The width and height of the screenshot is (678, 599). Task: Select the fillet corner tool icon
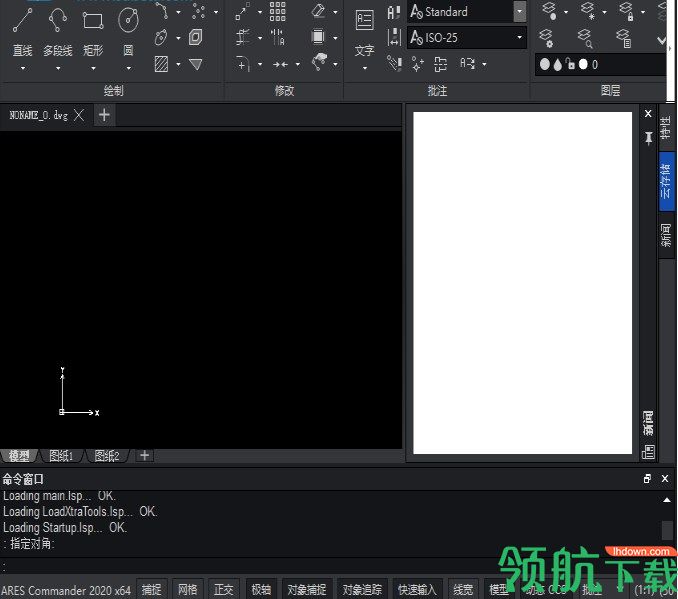point(243,64)
